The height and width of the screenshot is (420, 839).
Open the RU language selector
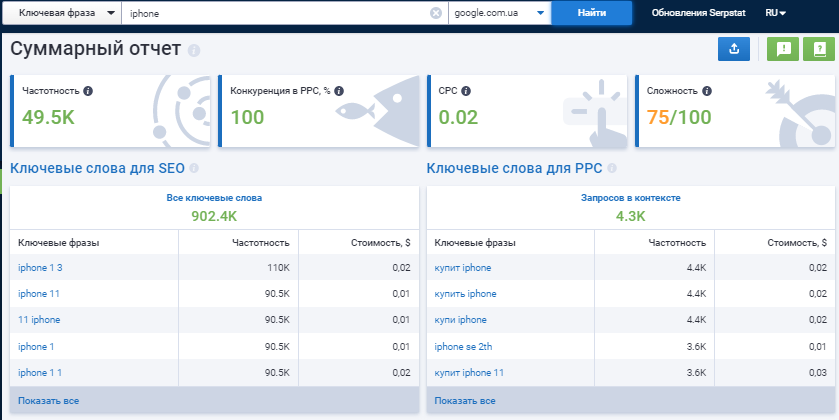774,13
